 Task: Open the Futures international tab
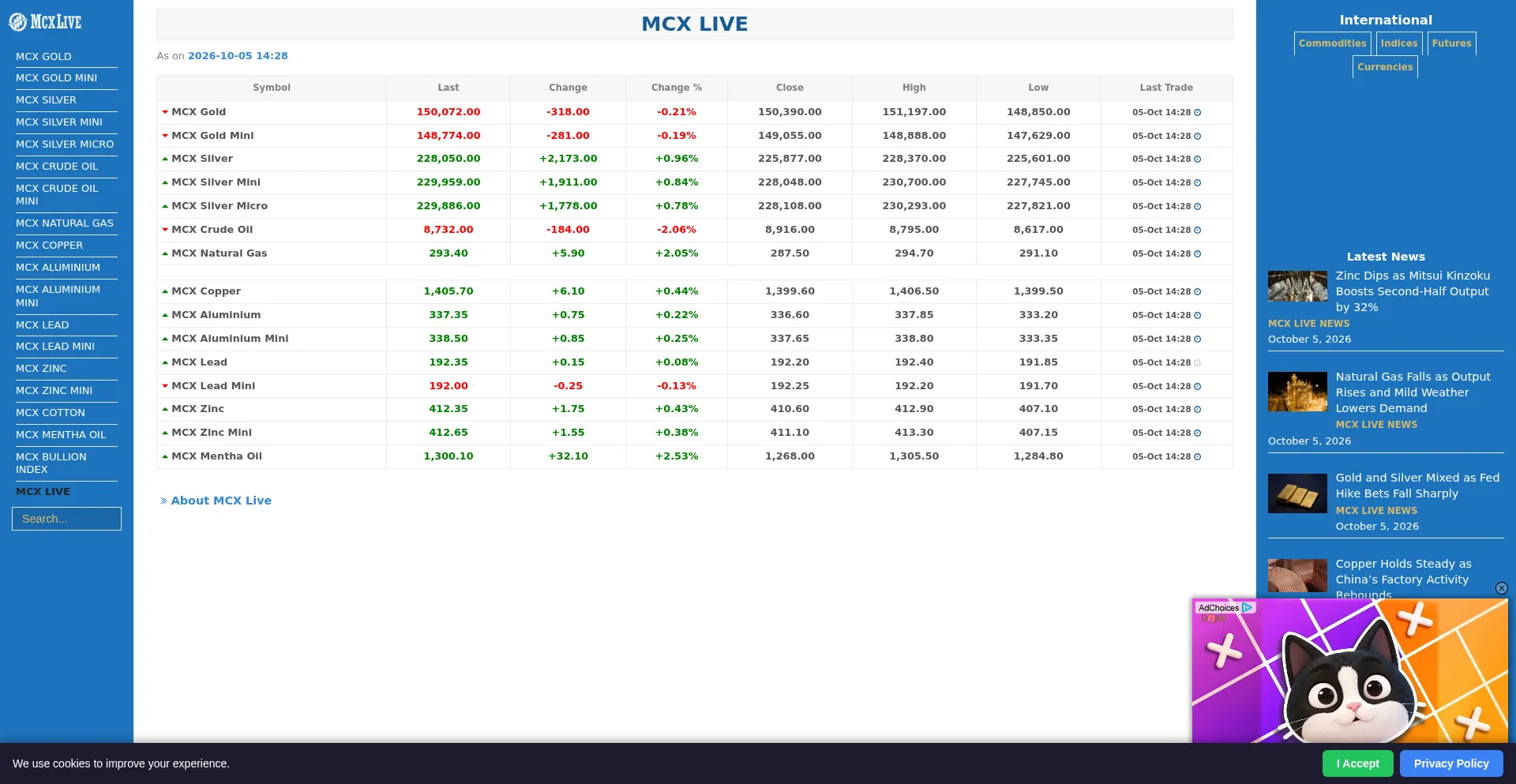[1451, 43]
